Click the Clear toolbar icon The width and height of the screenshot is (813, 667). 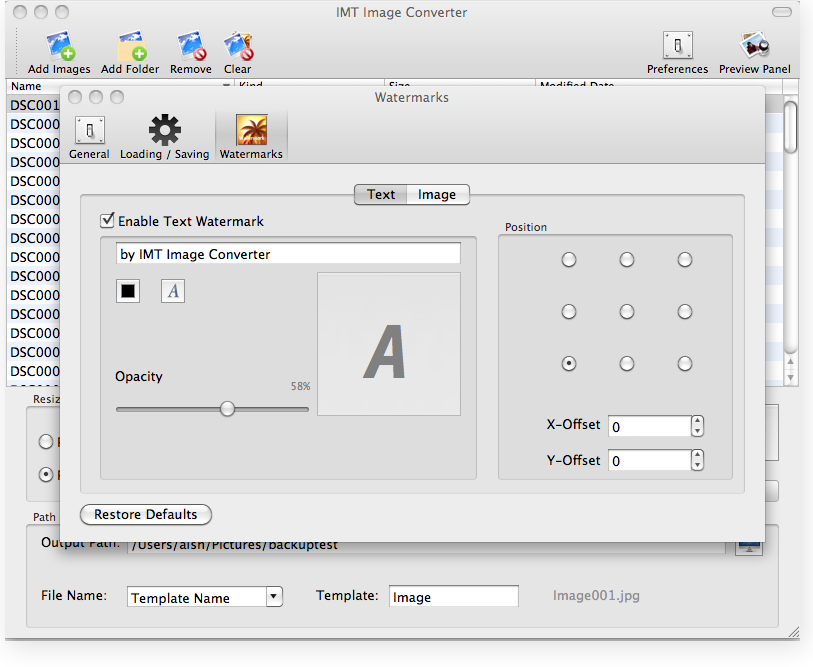tap(237, 52)
